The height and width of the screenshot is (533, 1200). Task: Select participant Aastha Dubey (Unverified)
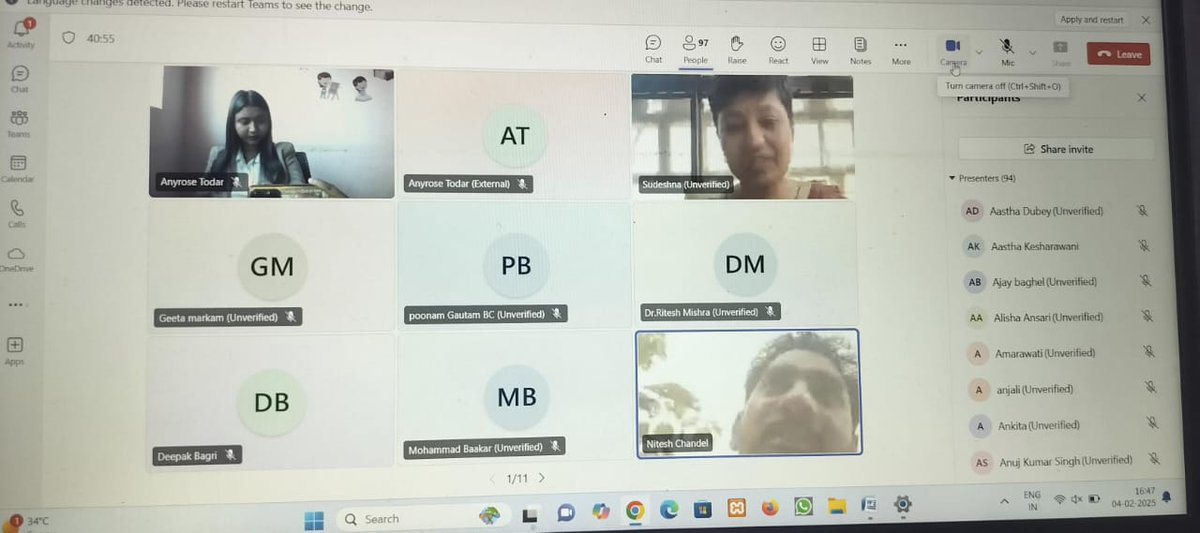tap(1056, 211)
